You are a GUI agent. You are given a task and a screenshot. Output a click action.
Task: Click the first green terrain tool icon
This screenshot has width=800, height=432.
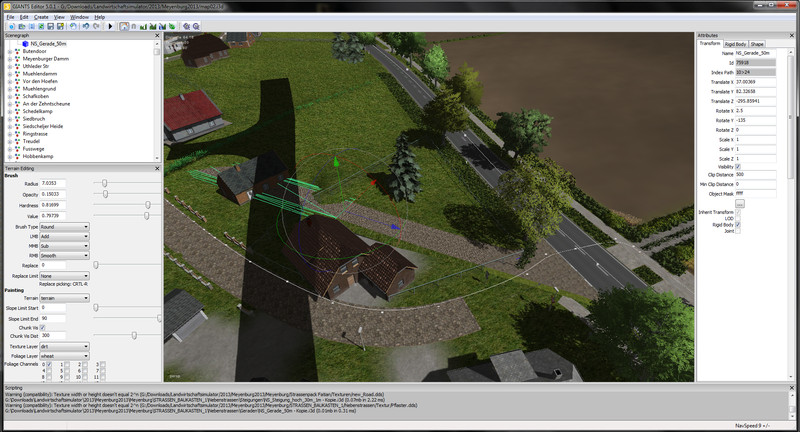(143, 26)
